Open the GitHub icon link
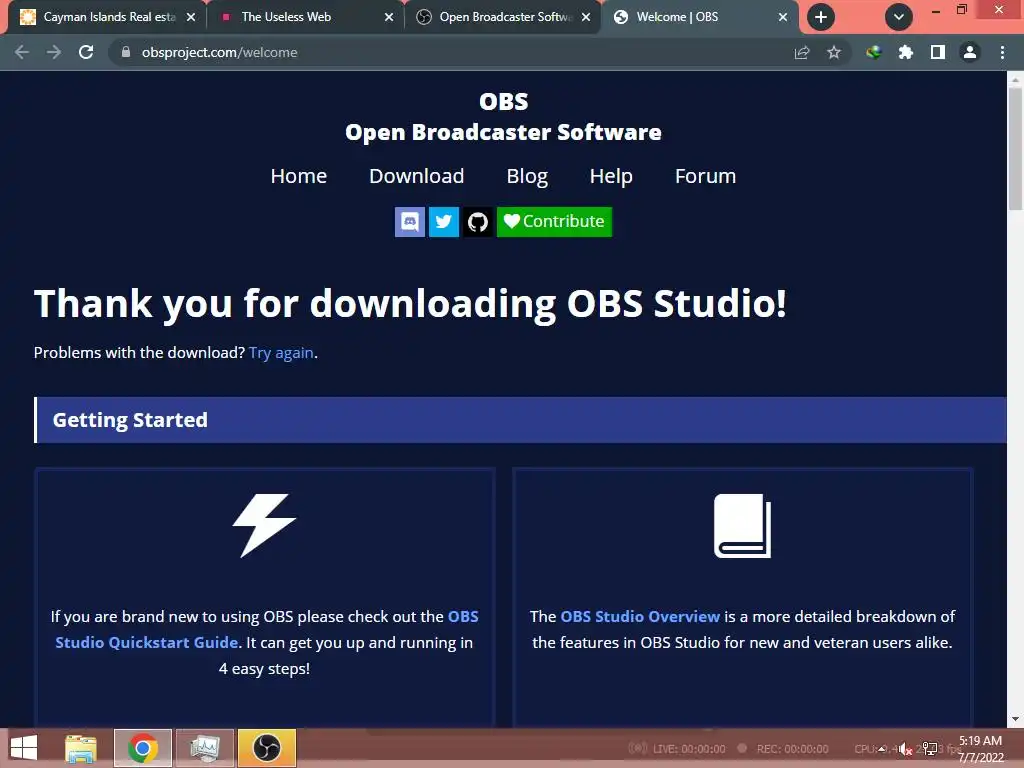Viewport: 1024px width, 768px height. pyautogui.click(x=478, y=222)
